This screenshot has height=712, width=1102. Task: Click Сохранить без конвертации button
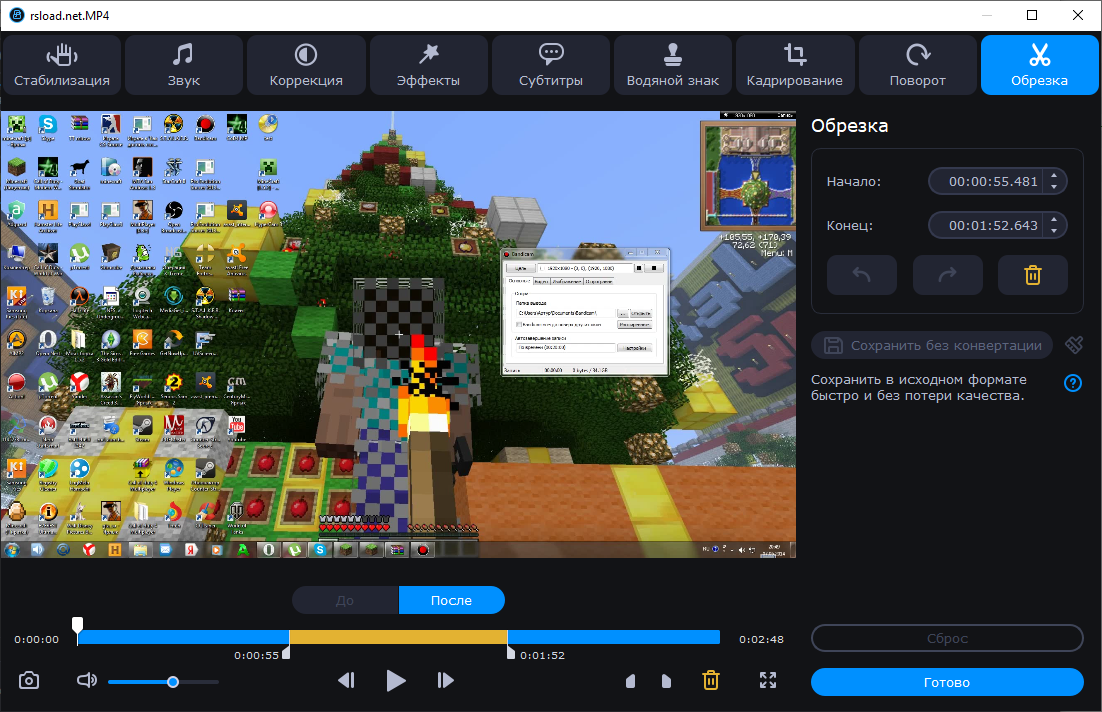click(x=932, y=345)
